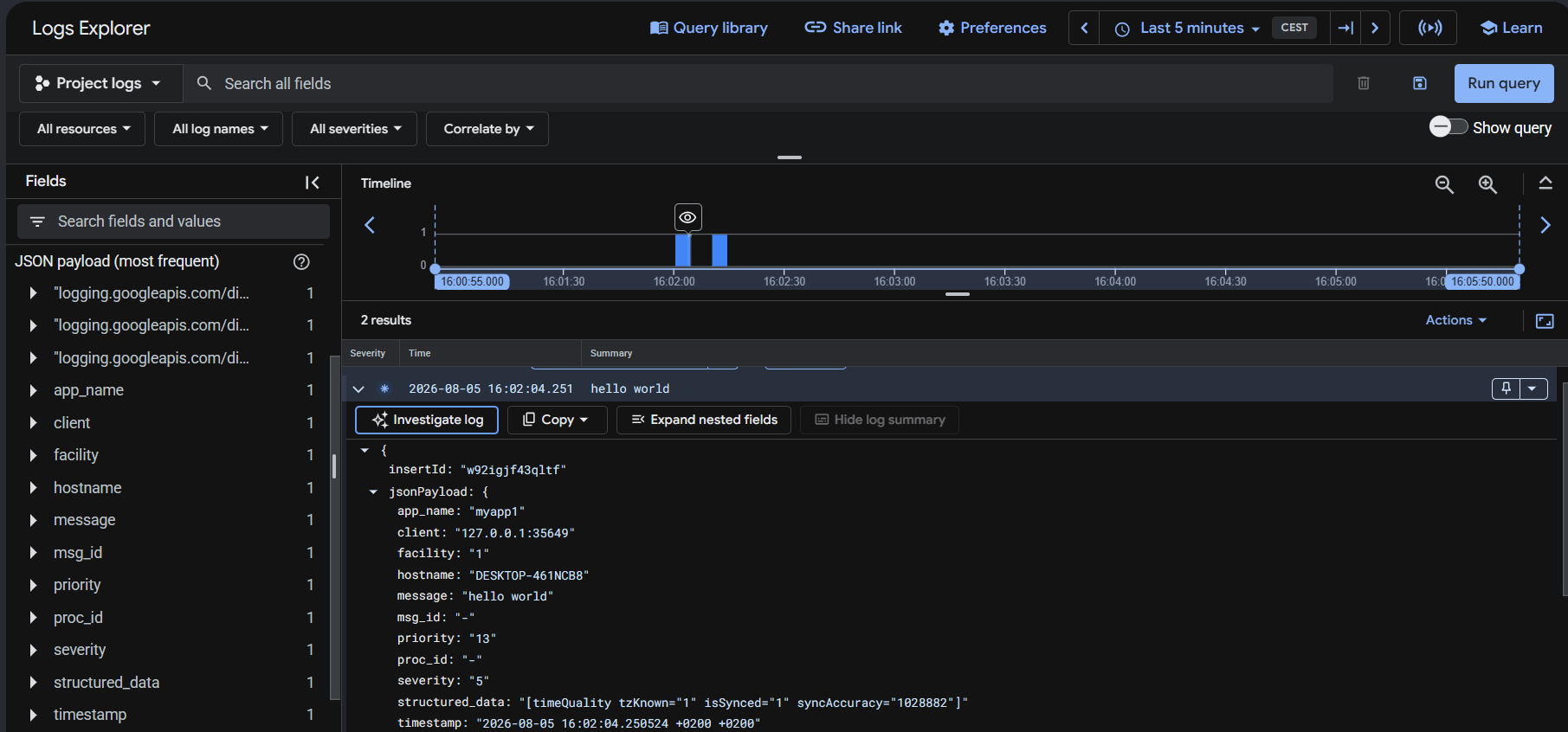This screenshot has width=1568, height=732.
Task: Open the Learn panel
Action: coord(1512,28)
